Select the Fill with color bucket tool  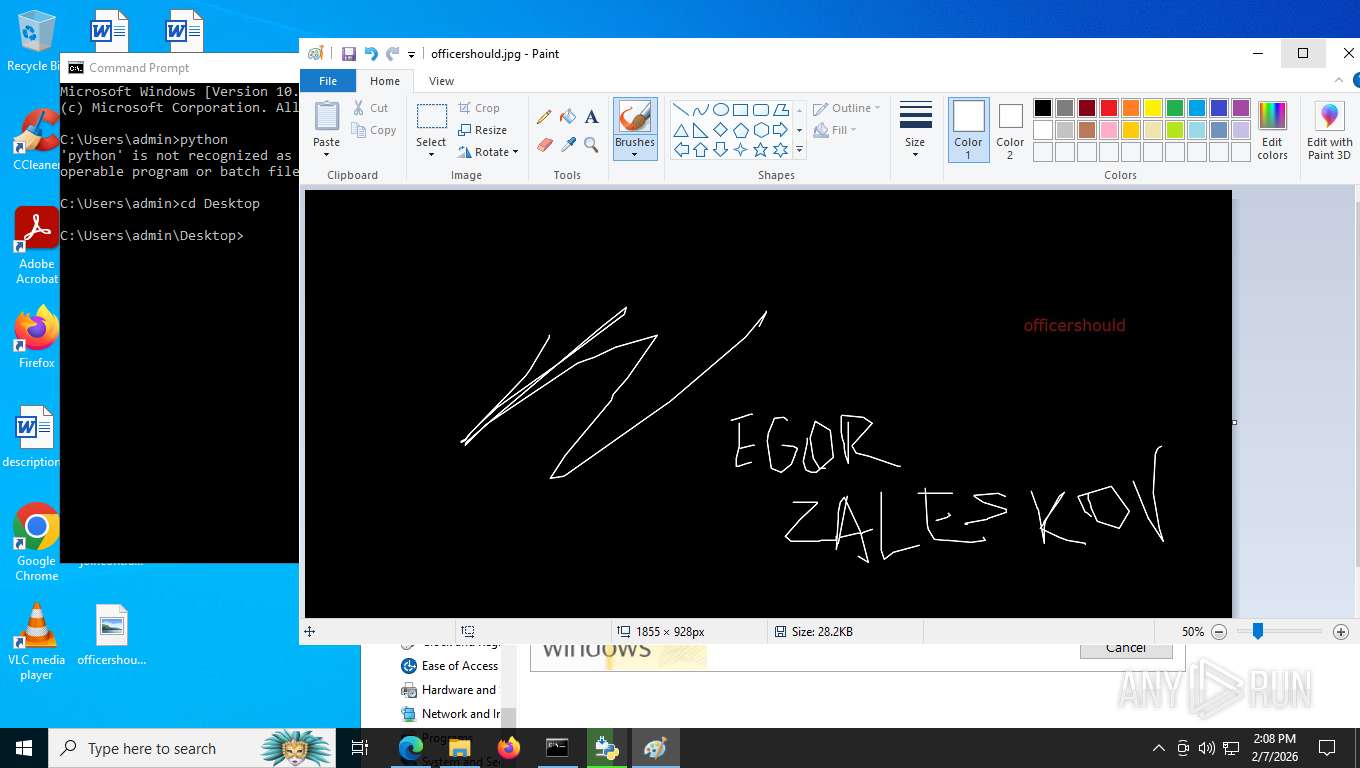pyautogui.click(x=568, y=117)
